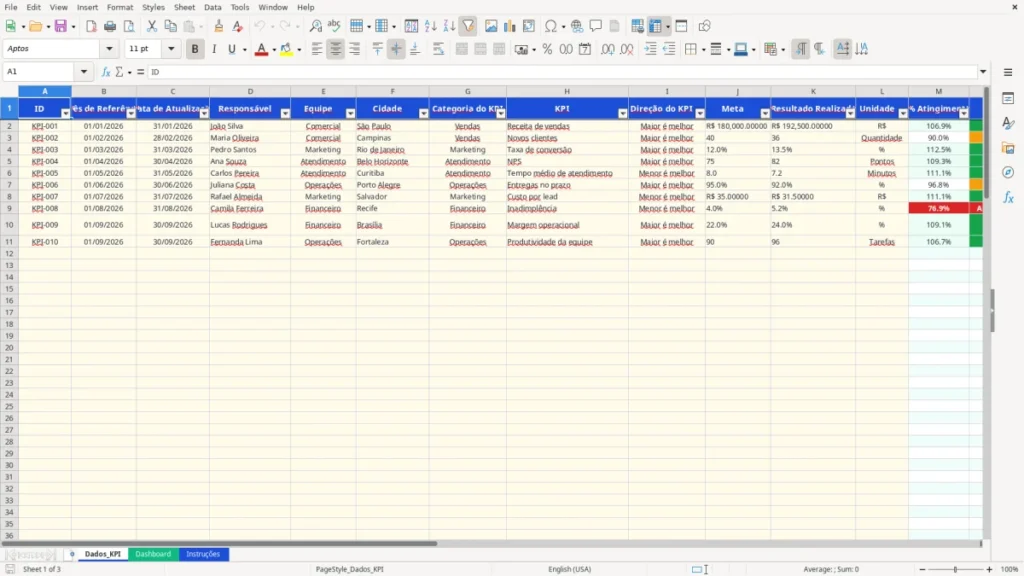Apply yellow background highlight color
Viewport: 1024px width, 576px height.
point(286,49)
